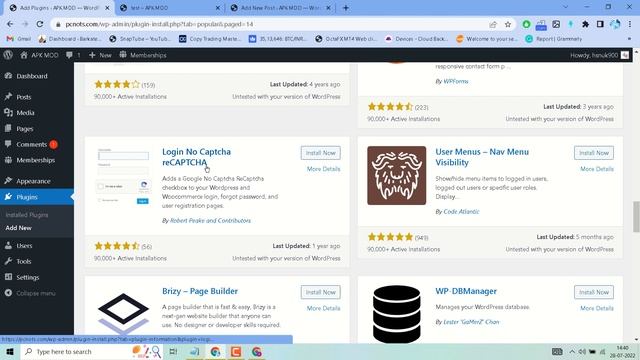Open User Menus – Nav Menu Visibility title
The image size is (640, 360).
(x=482, y=157)
